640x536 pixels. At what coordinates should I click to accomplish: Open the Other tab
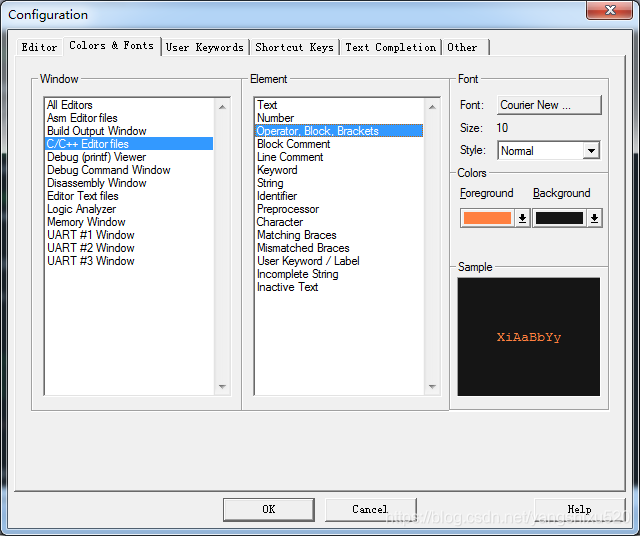[x=465, y=47]
